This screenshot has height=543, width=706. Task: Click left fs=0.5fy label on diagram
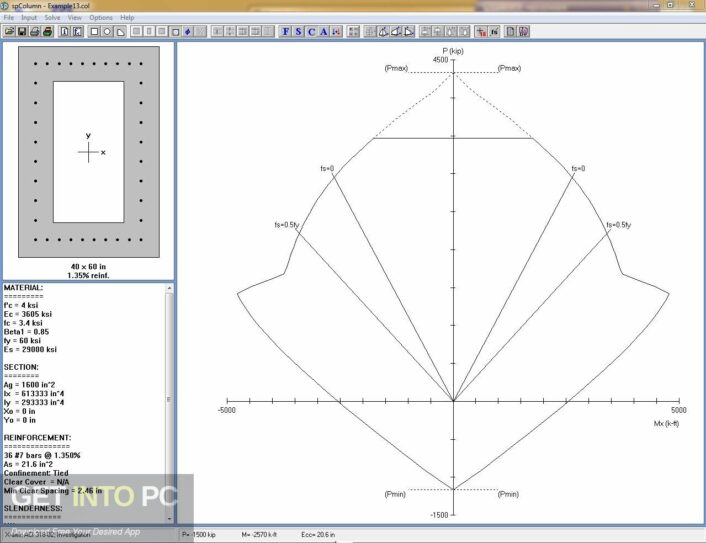coord(286,225)
